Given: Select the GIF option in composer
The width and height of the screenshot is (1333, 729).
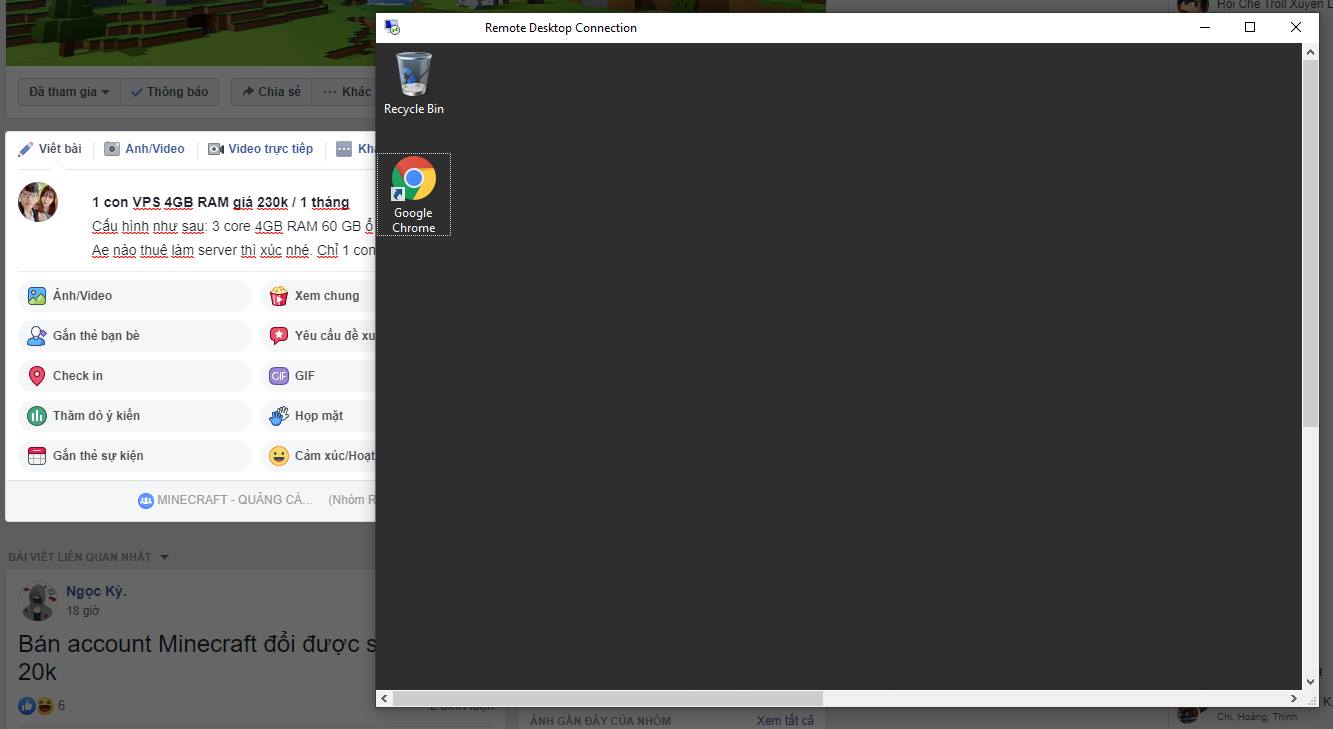Looking at the screenshot, I should pos(318,376).
